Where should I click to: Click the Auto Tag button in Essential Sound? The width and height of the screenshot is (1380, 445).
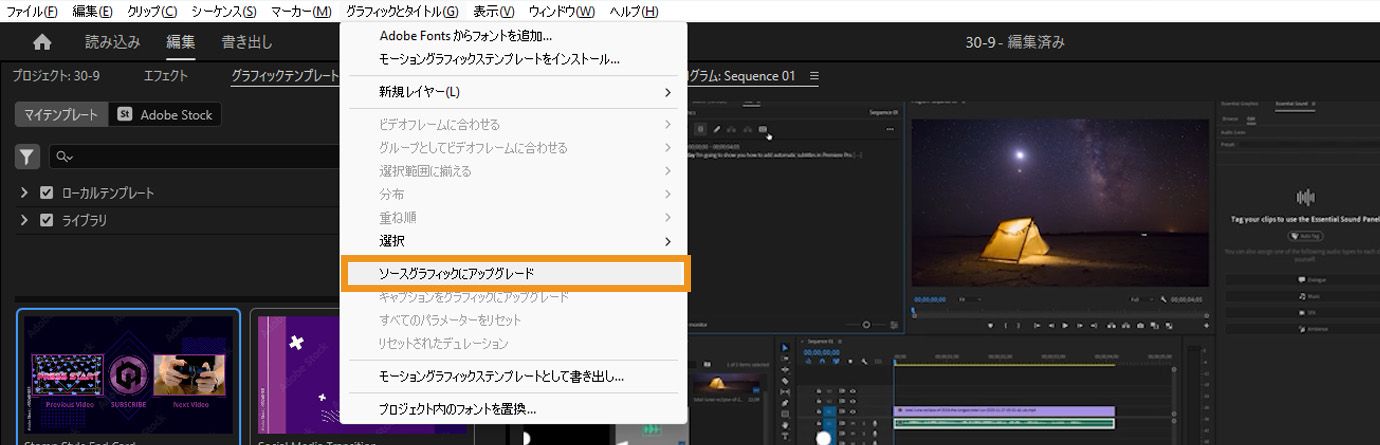1305,236
